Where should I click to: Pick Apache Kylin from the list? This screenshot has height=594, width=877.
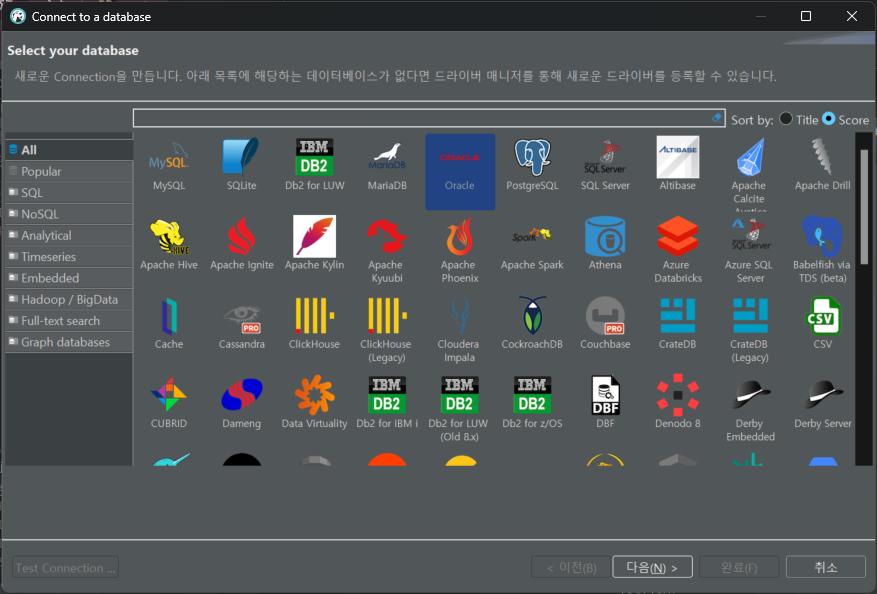(314, 244)
